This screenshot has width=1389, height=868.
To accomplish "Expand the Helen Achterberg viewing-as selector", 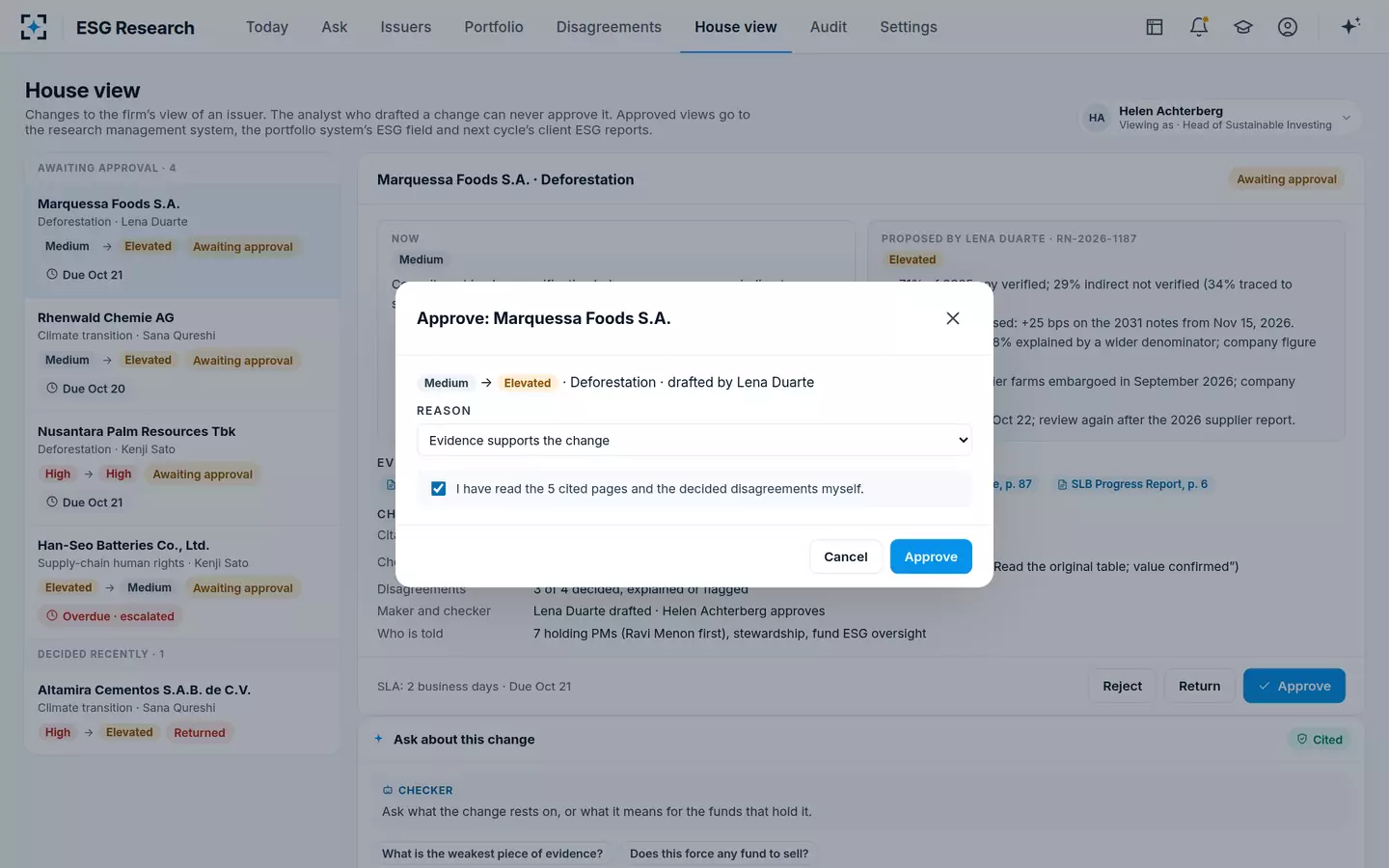I will click(x=1219, y=118).
